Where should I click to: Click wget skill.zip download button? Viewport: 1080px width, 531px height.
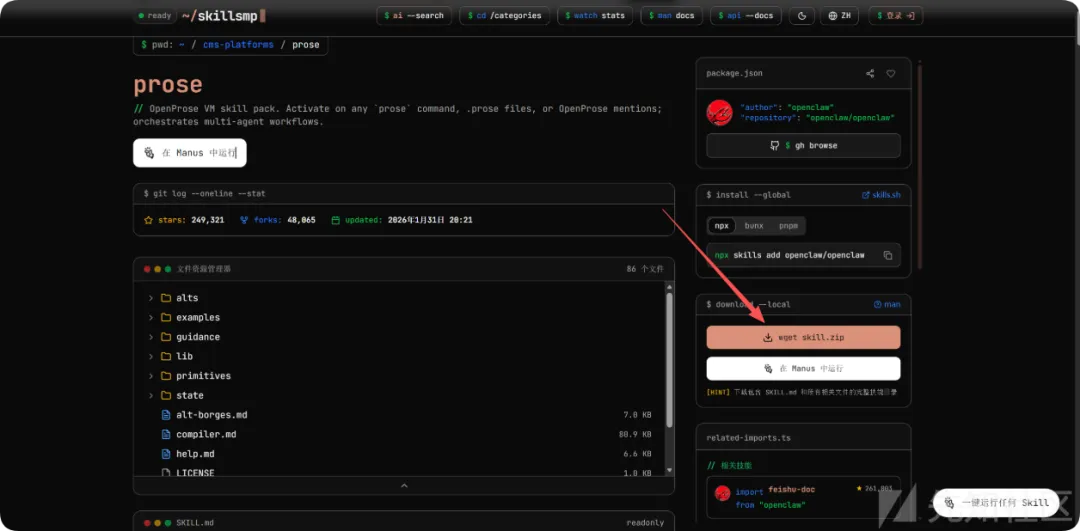(x=803, y=337)
